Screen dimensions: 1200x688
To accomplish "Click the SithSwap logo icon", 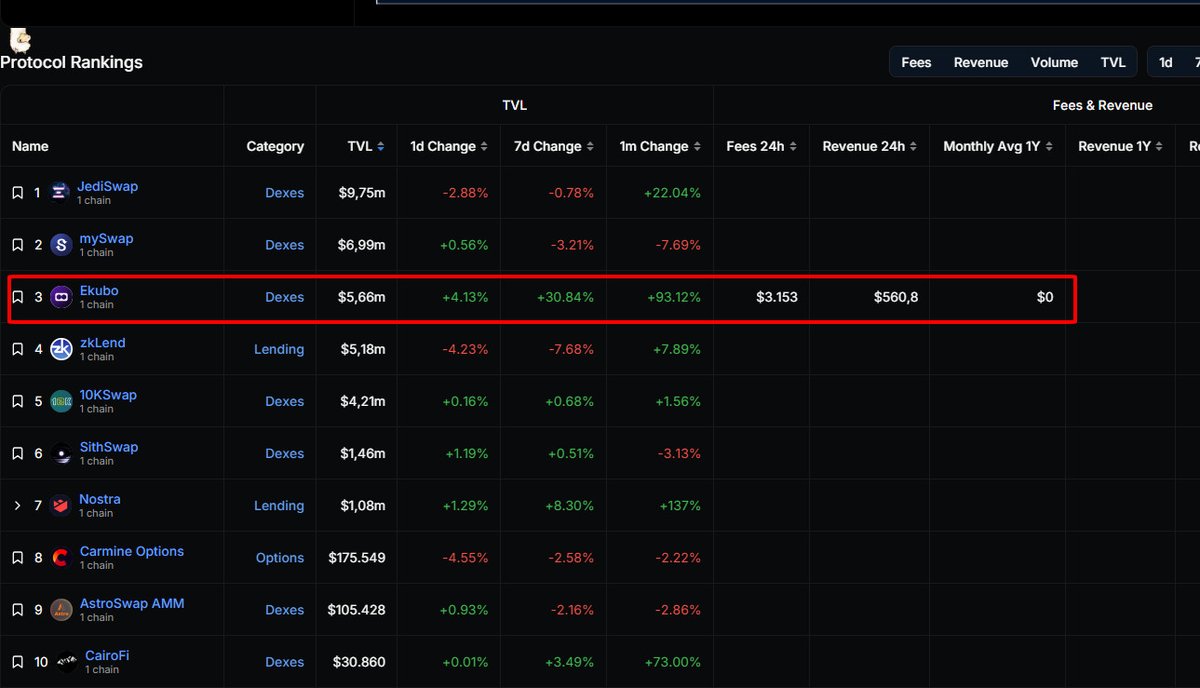I will click(x=61, y=453).
